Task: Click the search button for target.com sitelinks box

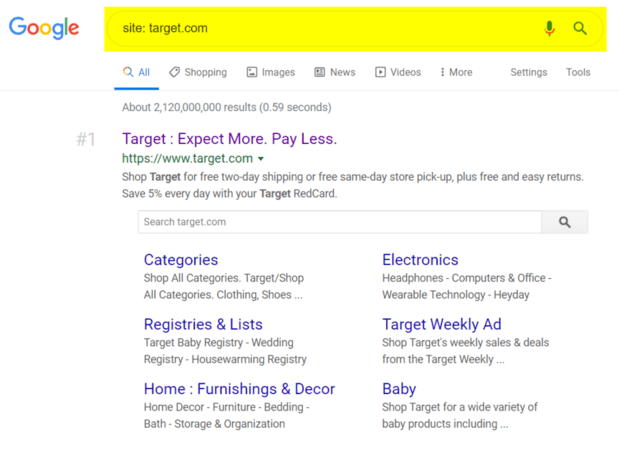Action: 565,222
